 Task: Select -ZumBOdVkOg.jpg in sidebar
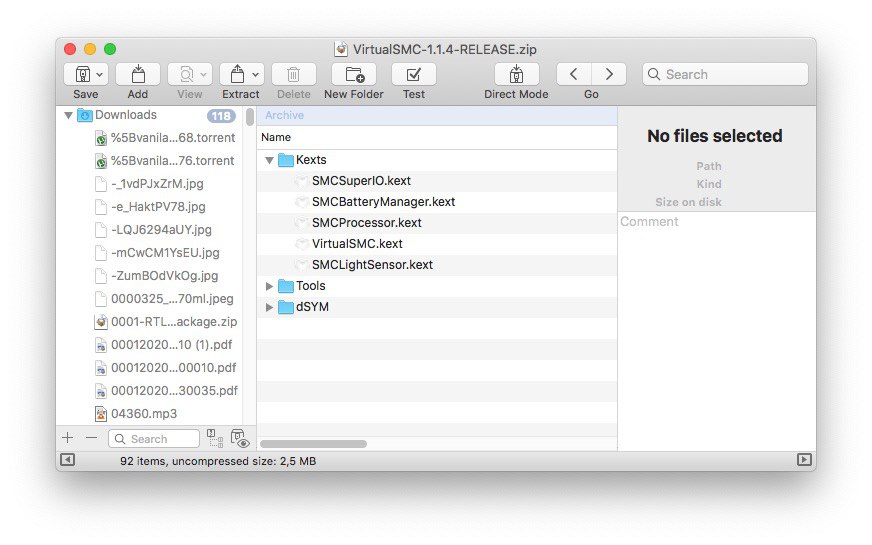click(157, 276)
